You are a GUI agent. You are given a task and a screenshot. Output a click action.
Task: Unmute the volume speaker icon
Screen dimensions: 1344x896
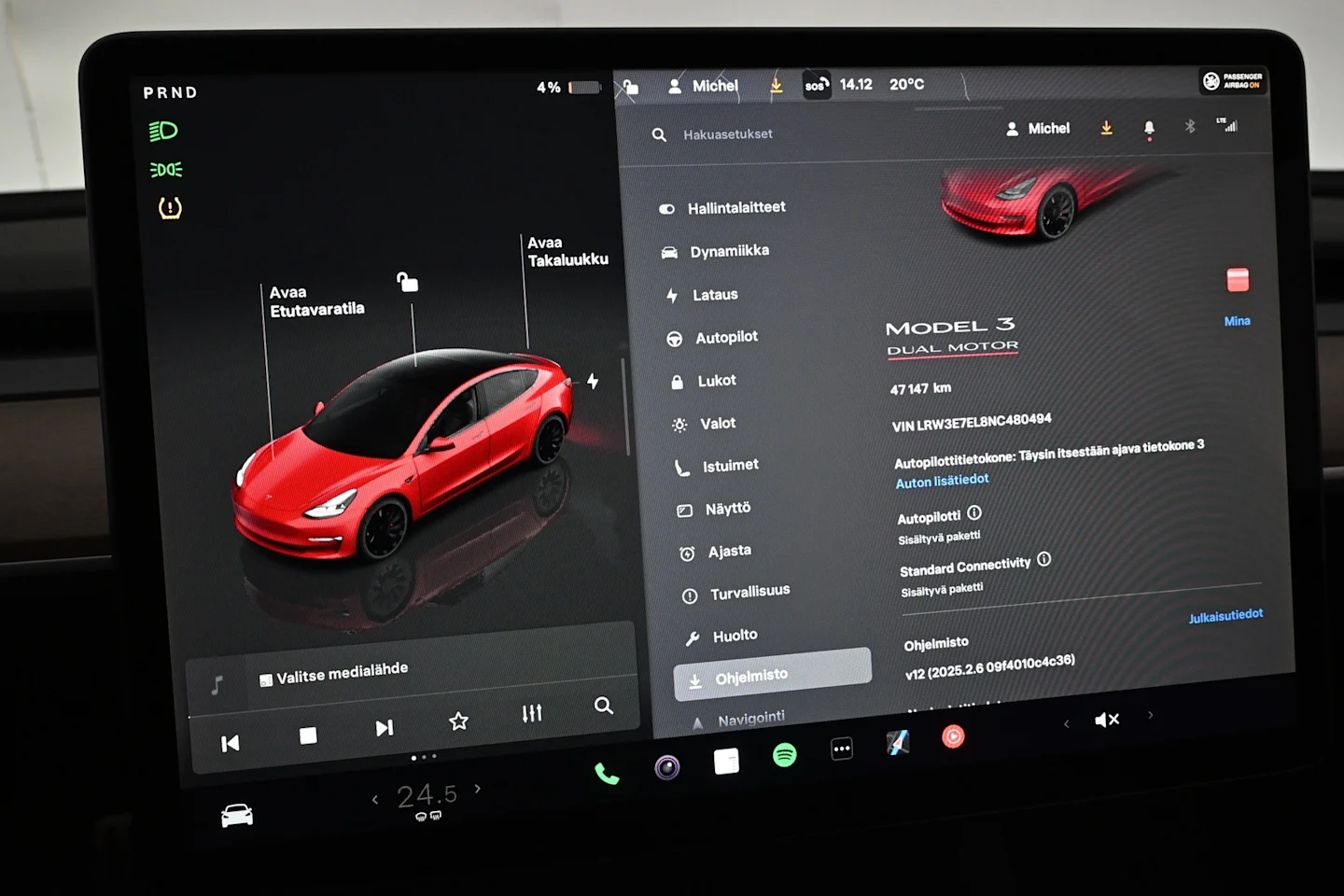[x=1107, y=720]
